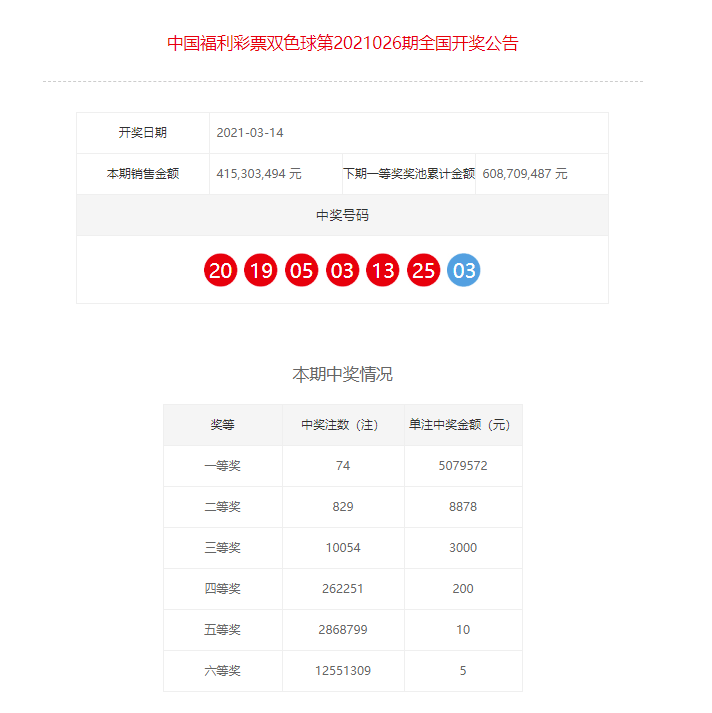
Task: Click the 奖等 column header
Action: tap(223, 425)
